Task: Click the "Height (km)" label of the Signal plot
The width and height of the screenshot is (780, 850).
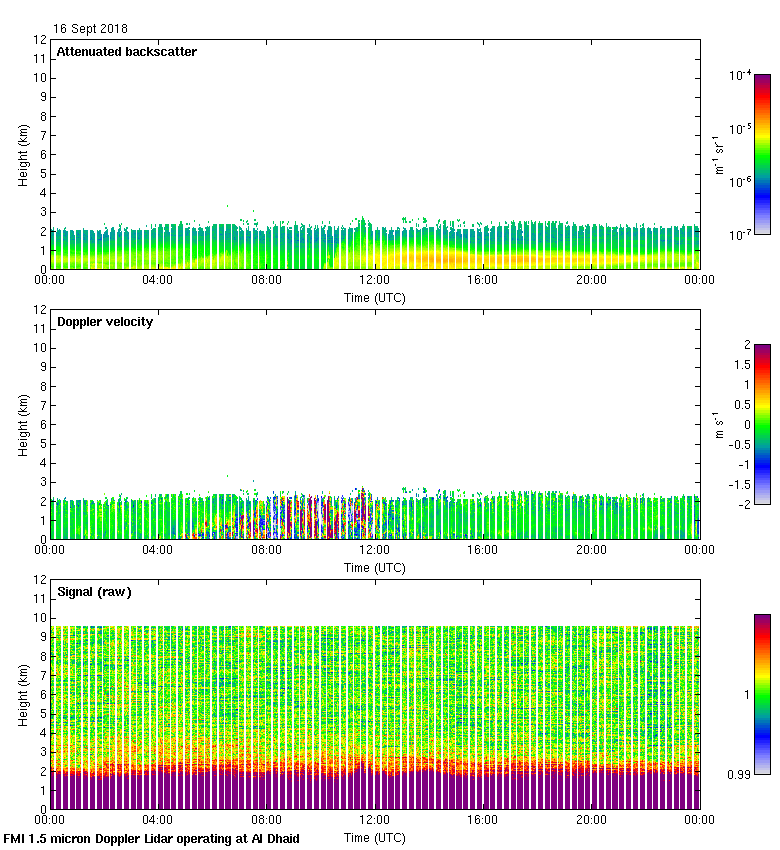Action: point(23,694)
